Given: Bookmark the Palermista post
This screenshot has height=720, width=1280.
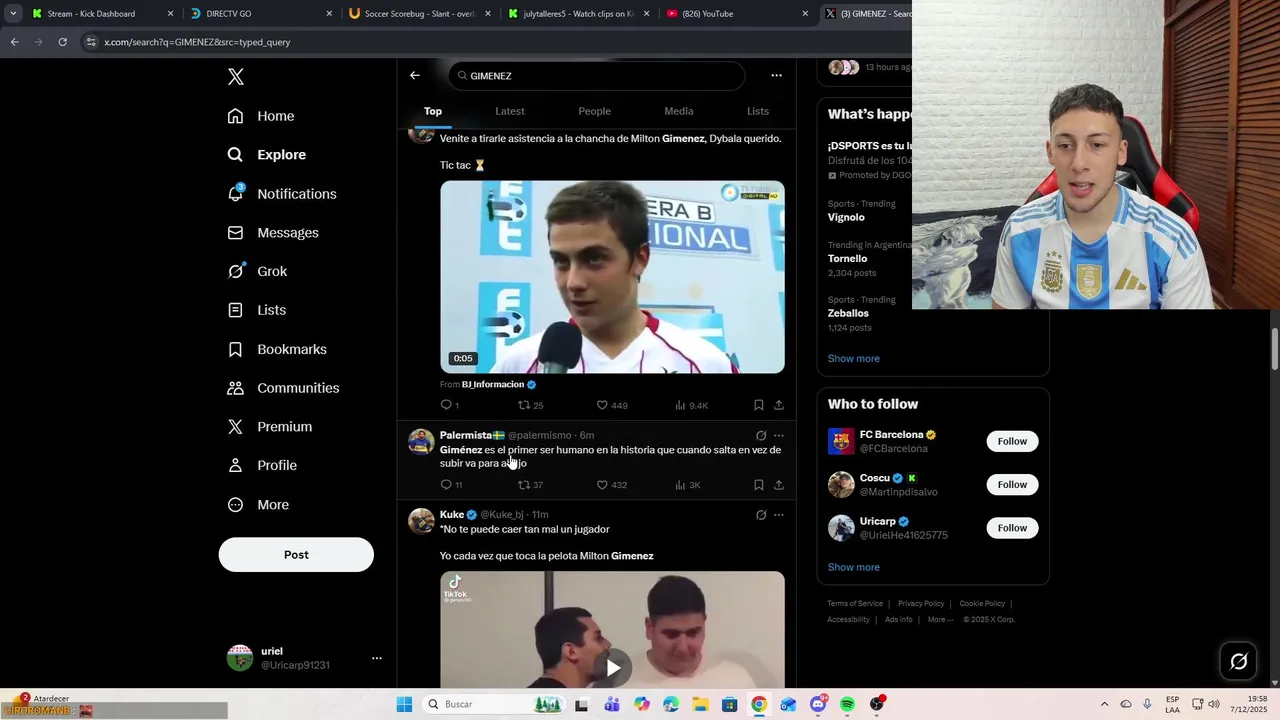Looking at the screenshot, I should point(759,485).
